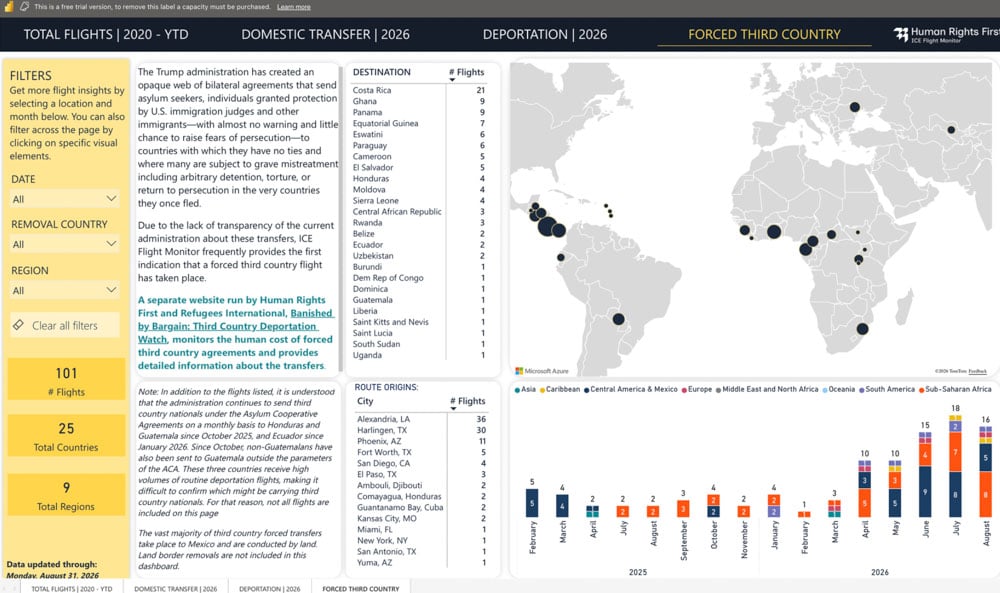Select the Ghana destination row
1000x593 pixels.
(419, 101)
